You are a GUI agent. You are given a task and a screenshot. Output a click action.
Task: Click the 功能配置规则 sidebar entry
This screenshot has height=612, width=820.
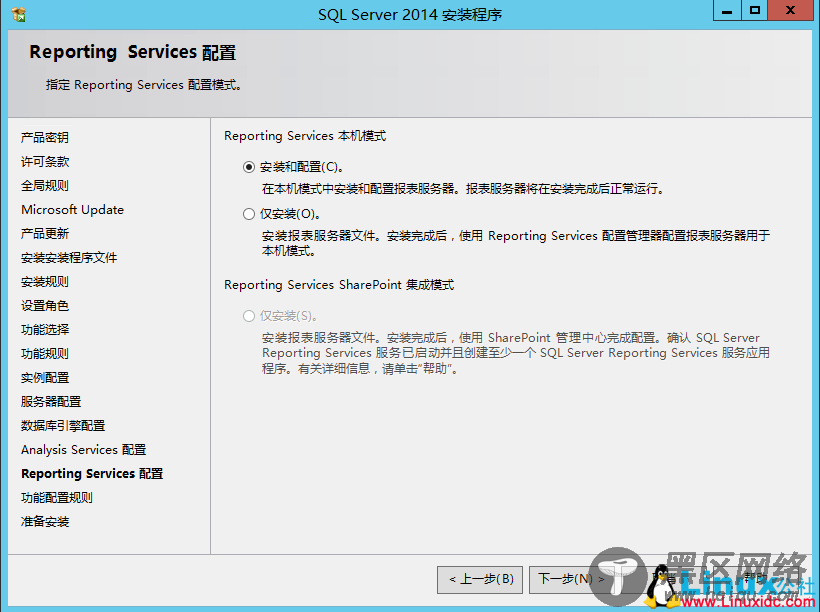click(57, 498)
